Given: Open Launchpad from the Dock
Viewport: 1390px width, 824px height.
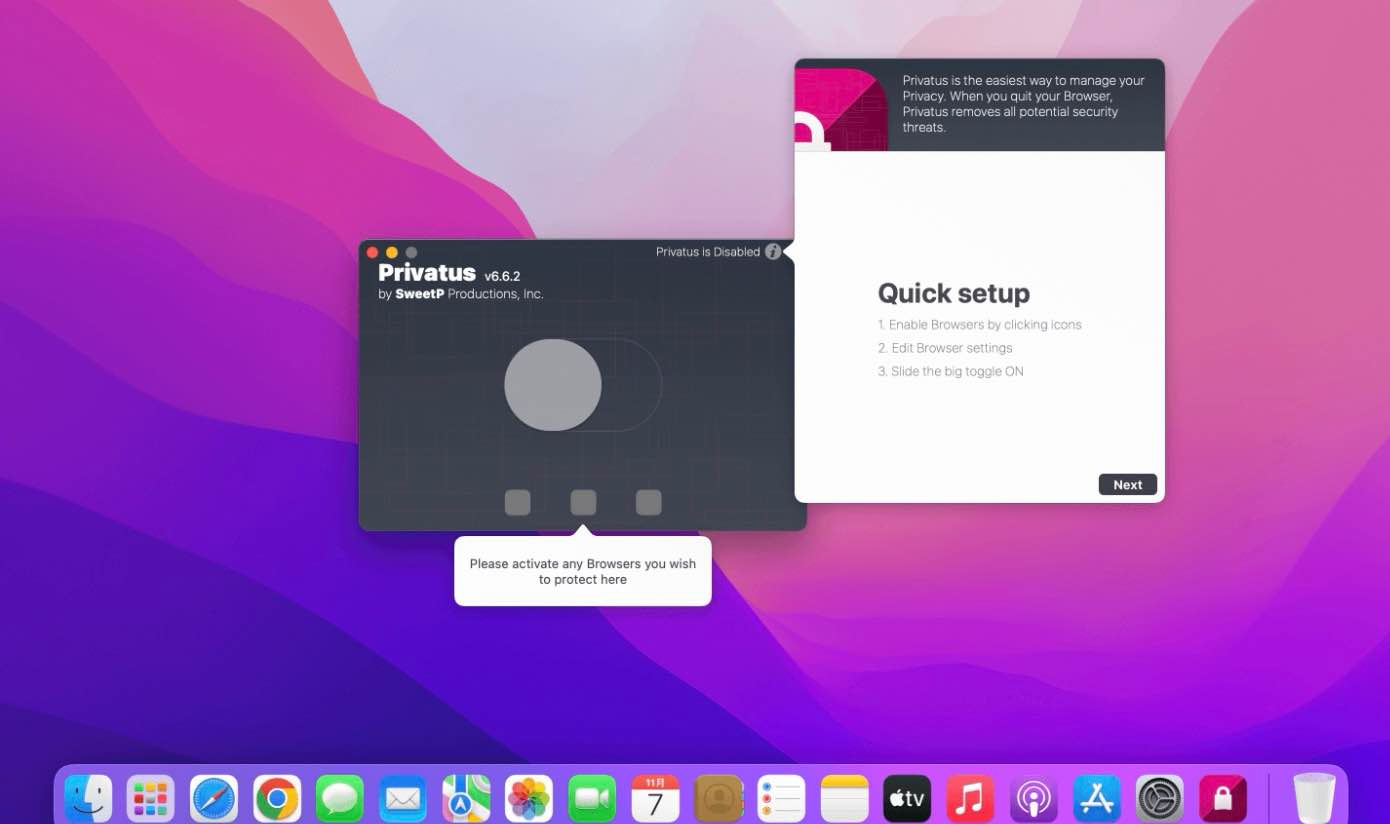Looking at the screenshot, I should (x=151, y=799).
